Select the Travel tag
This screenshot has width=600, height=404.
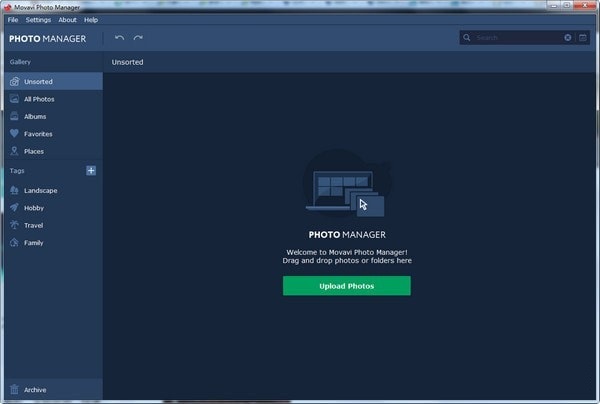54,225
